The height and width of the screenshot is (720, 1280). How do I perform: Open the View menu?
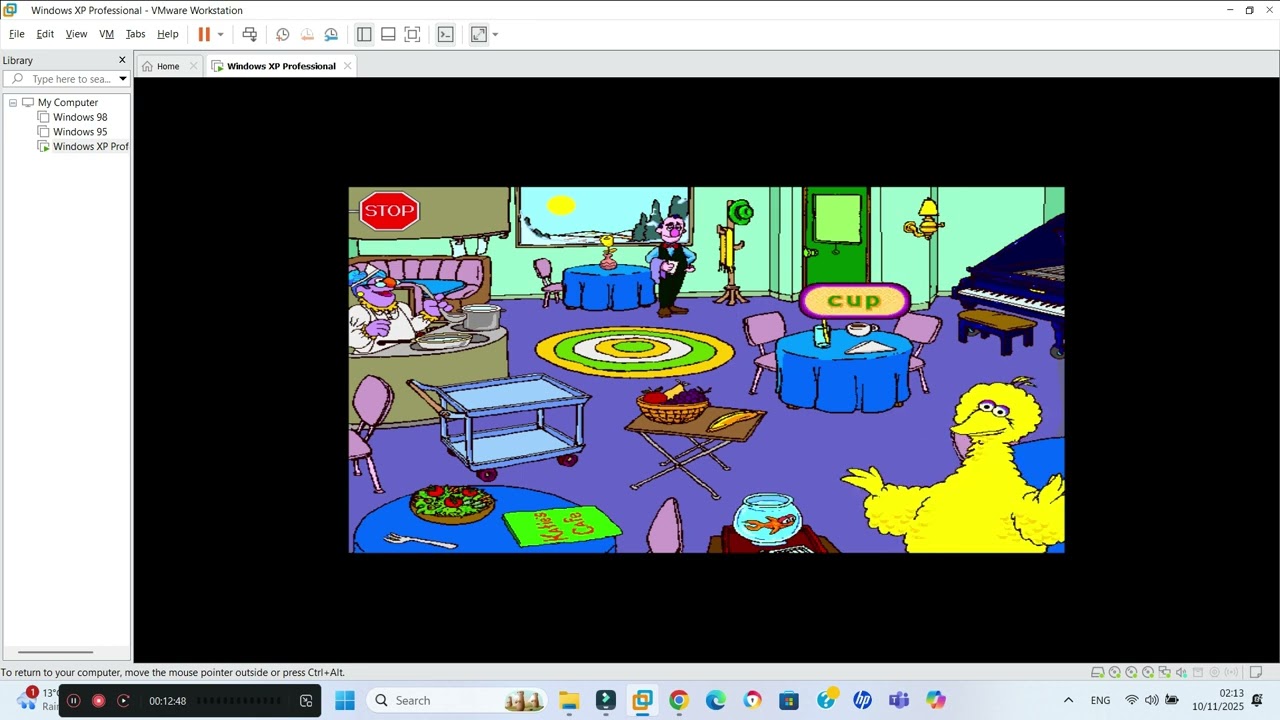76,34
